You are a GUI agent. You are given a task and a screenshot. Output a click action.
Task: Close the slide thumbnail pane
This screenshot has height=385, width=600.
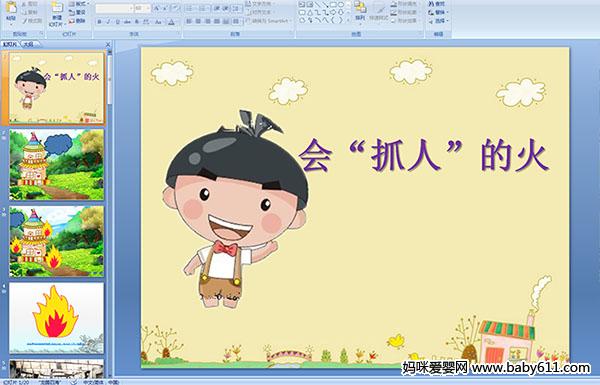pos(108,44)
